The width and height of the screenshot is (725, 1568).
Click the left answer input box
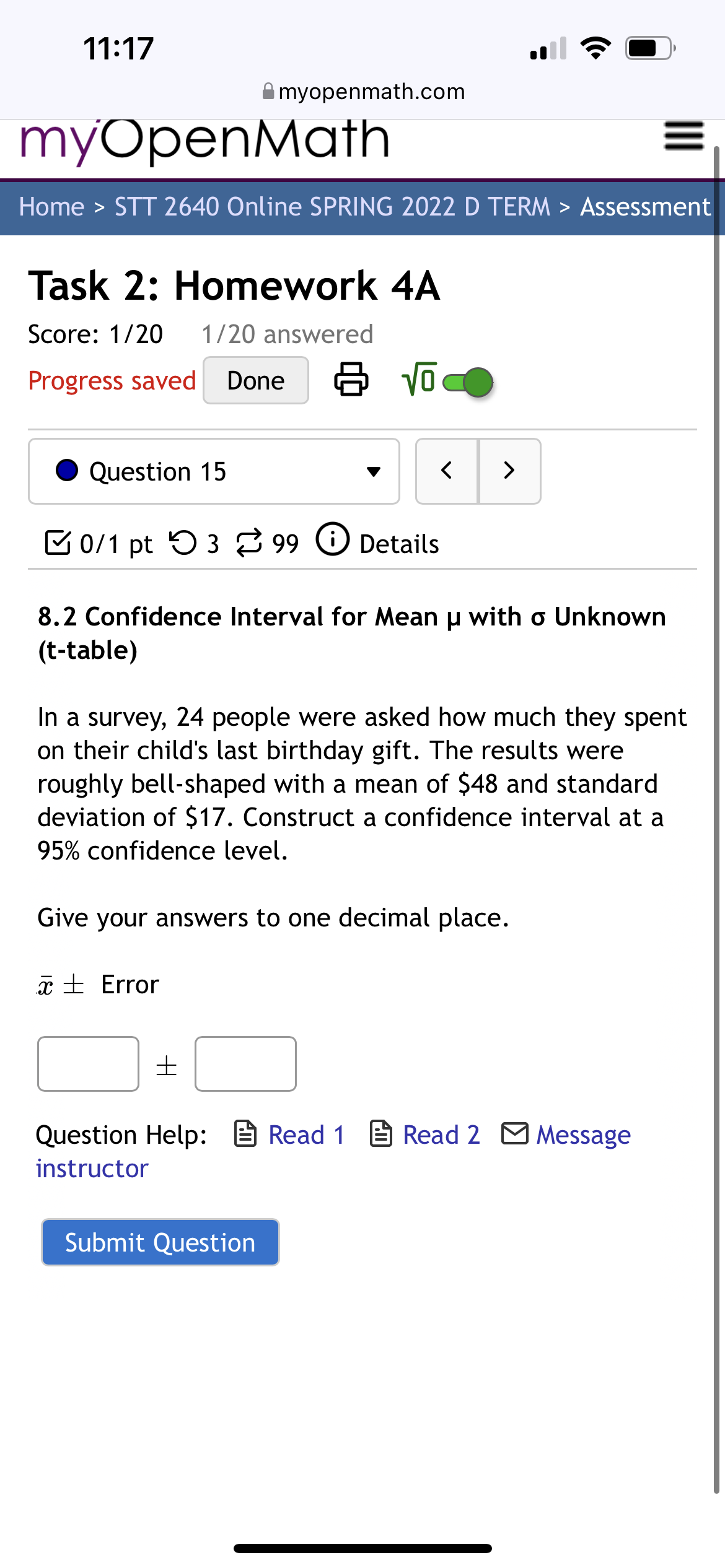[87, 1063]
